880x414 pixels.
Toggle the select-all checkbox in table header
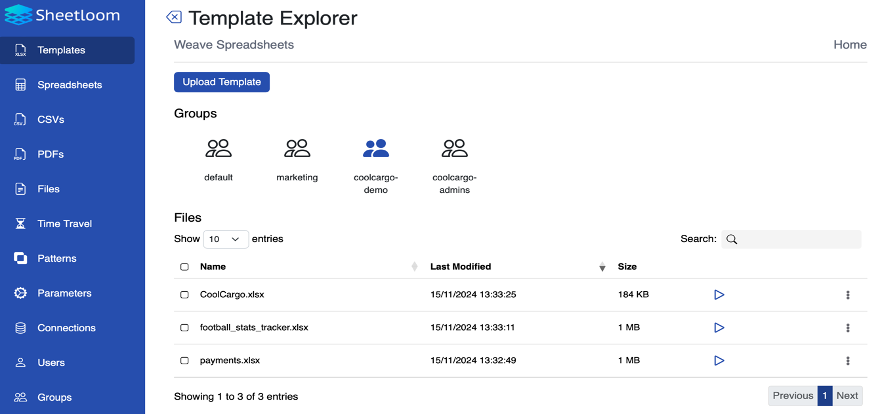[184, 267]
